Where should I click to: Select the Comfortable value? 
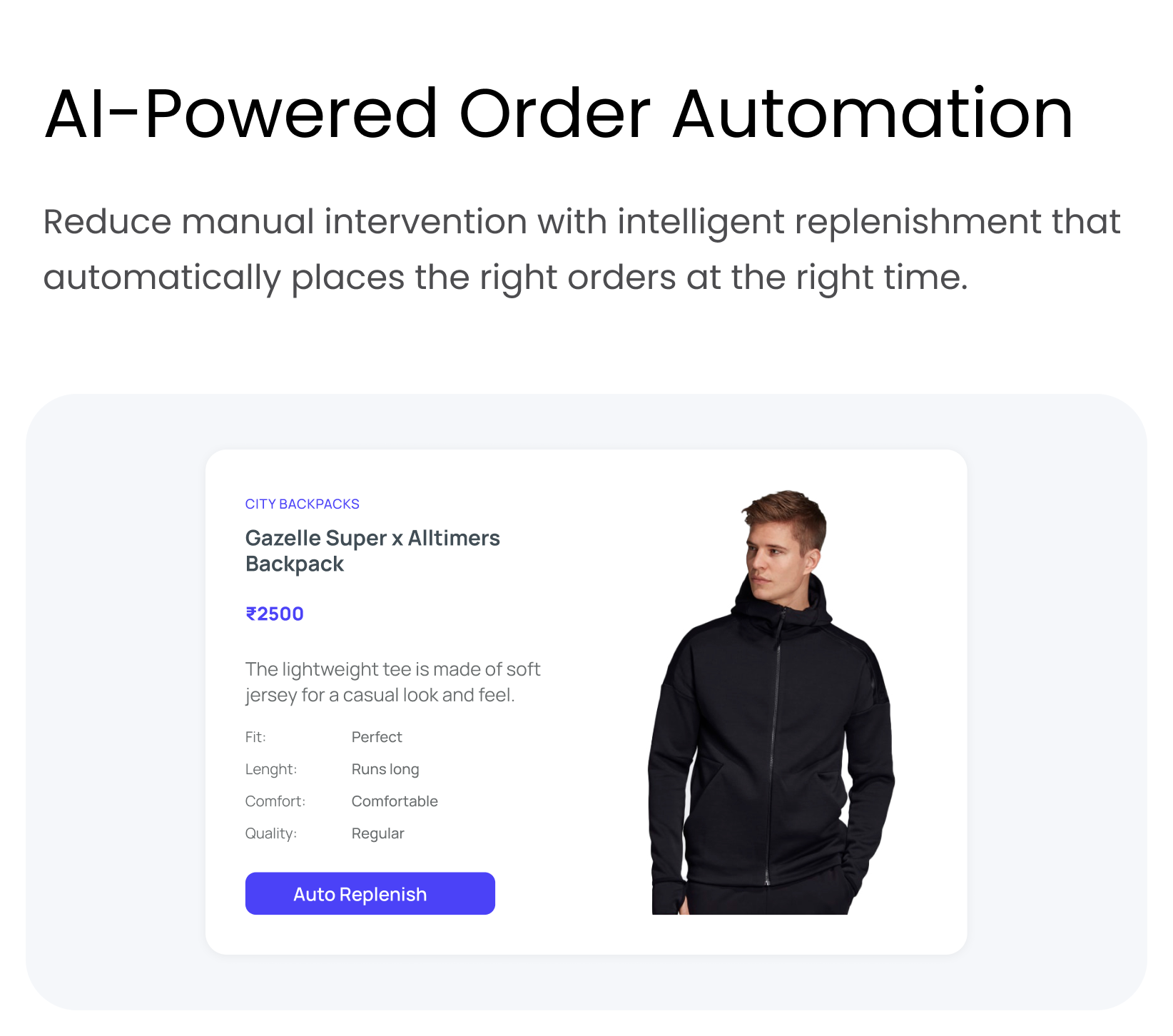395,801
